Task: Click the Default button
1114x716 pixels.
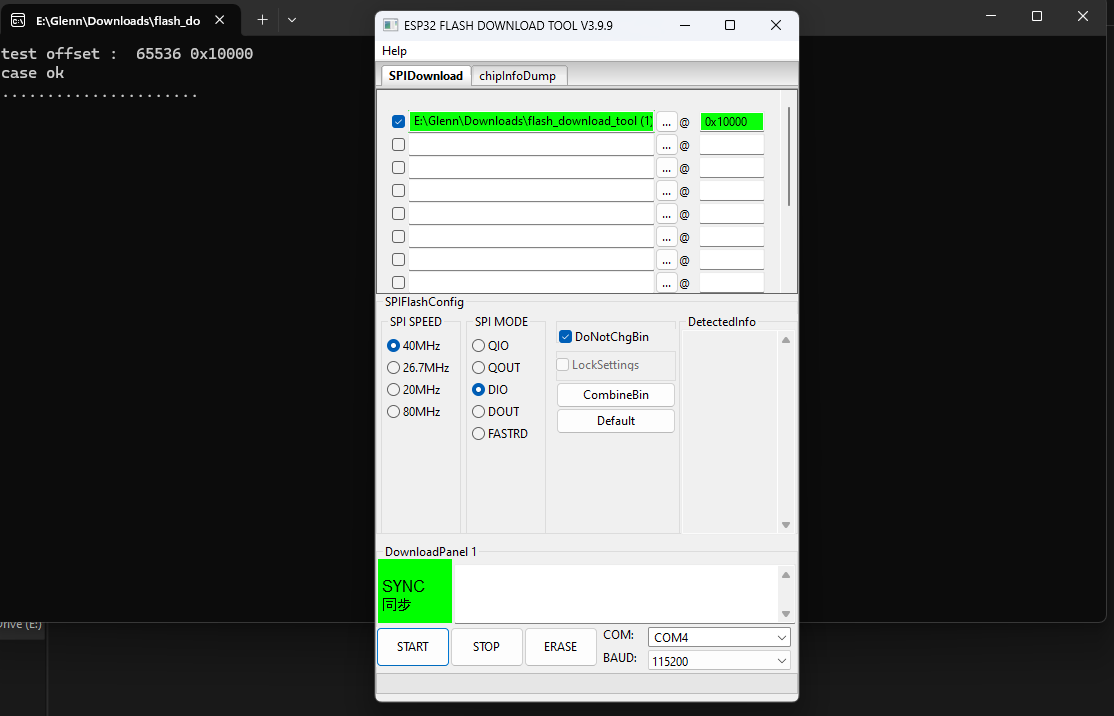Action: coord(616,421)
